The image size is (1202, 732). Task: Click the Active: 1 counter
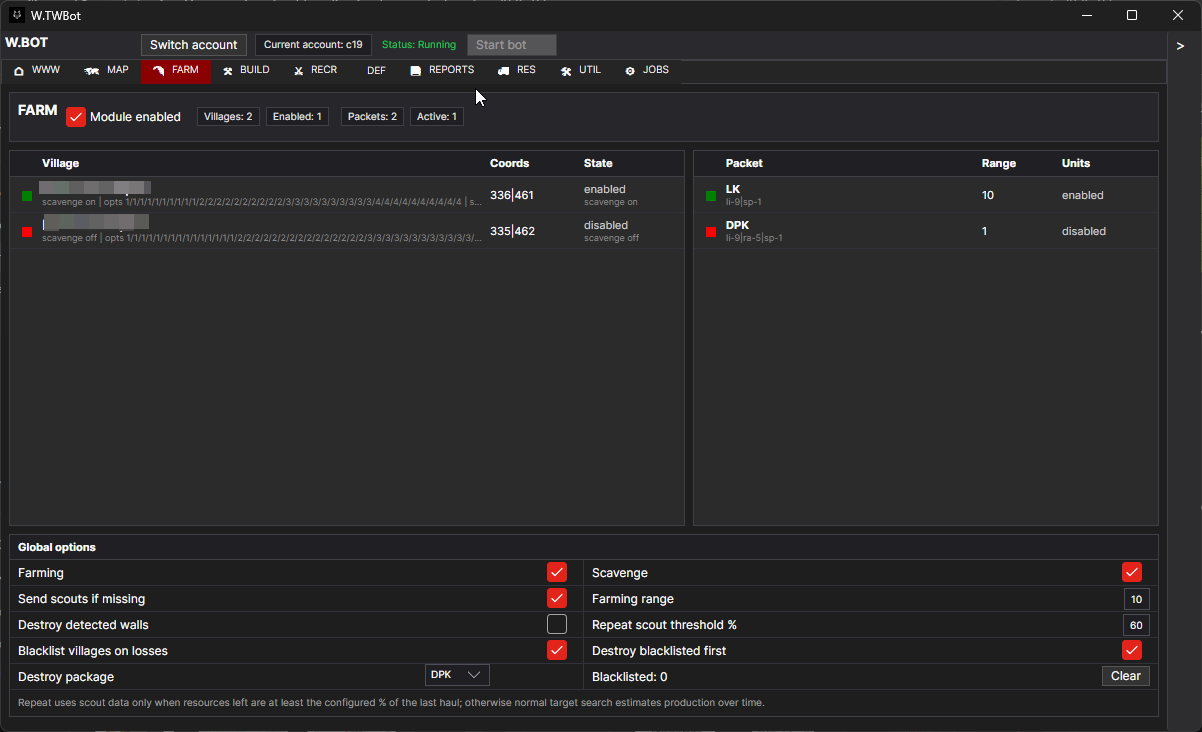pyautogui.click(x=437, y=117)
